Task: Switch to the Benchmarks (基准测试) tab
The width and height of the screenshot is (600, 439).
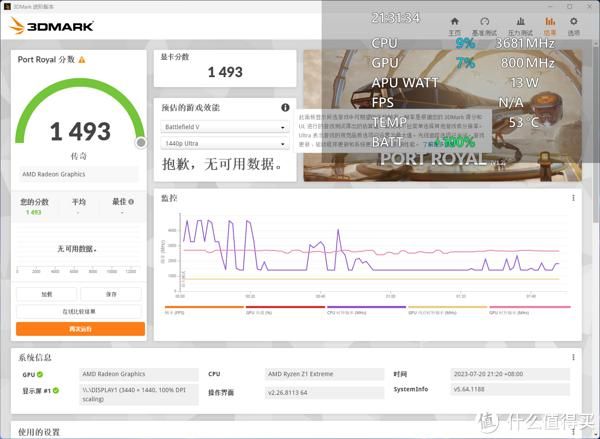Action: [x=485, y=25]
